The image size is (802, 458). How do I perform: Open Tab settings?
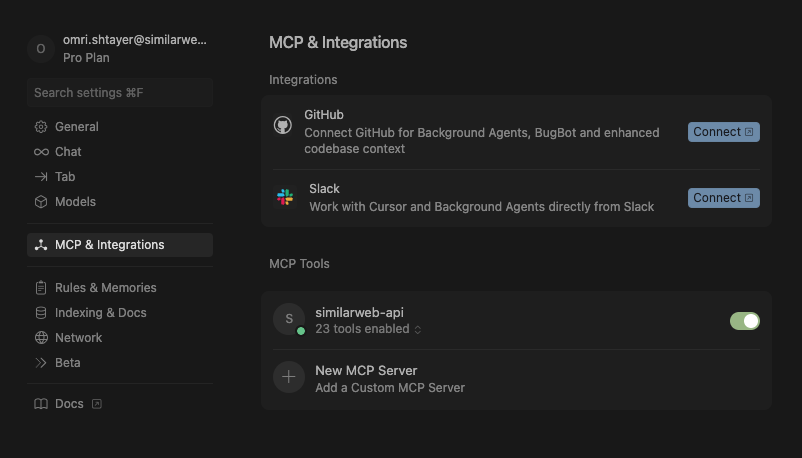coord(120,177)
